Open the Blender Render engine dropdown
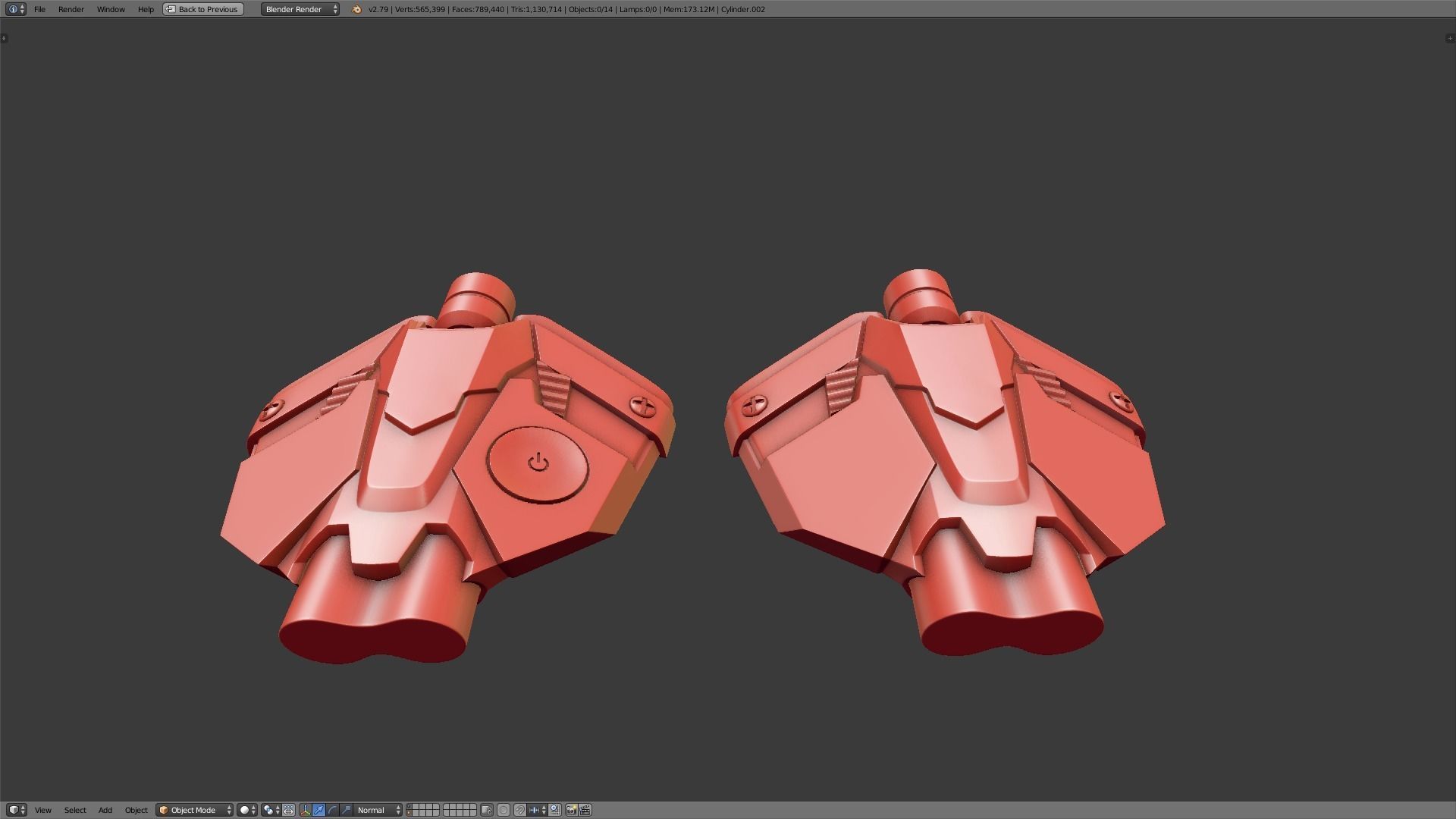This screenshot has width=1456, height=819. point(300,9)
